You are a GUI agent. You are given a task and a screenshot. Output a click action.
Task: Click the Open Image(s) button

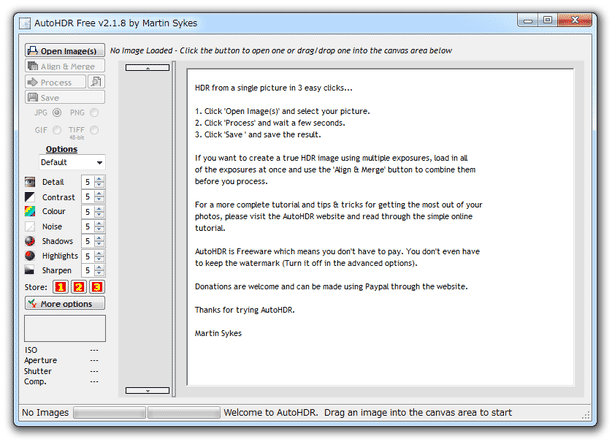coord(65,51)
